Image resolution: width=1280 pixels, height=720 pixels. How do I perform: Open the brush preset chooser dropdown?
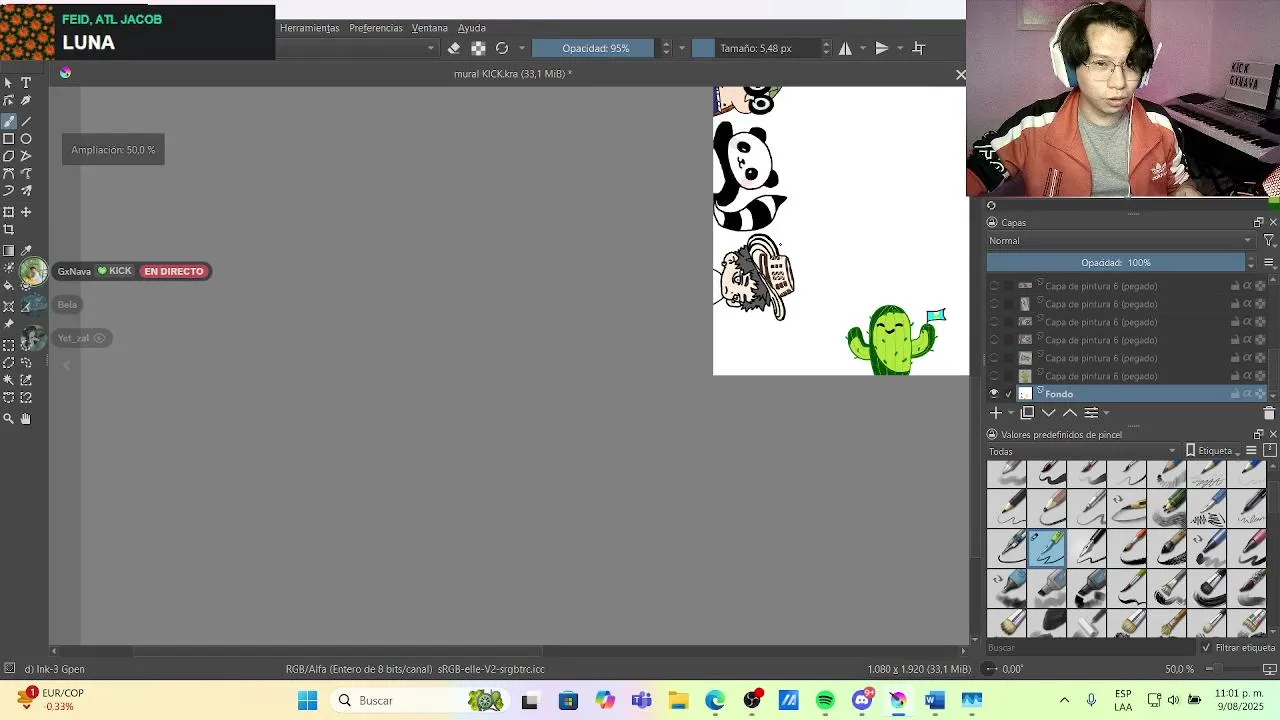[x=431, y=48]
